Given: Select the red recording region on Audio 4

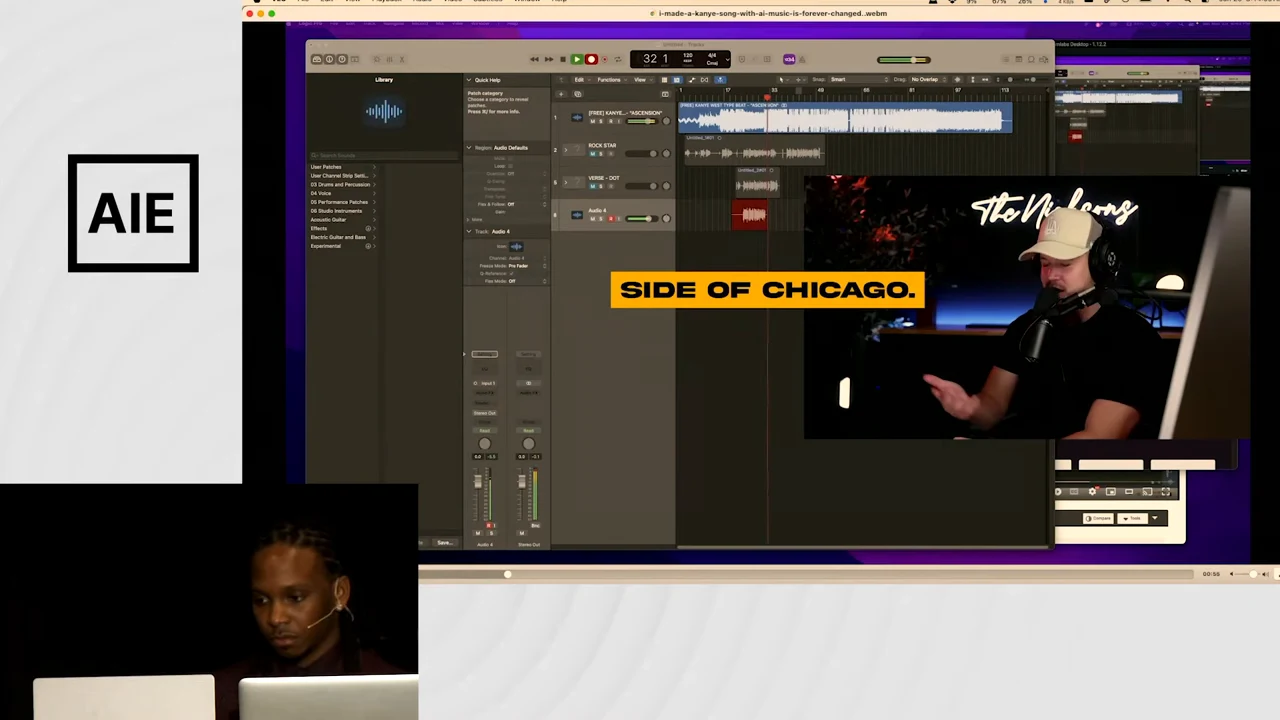Looking at the screenshot, I should tap(749, 216).
